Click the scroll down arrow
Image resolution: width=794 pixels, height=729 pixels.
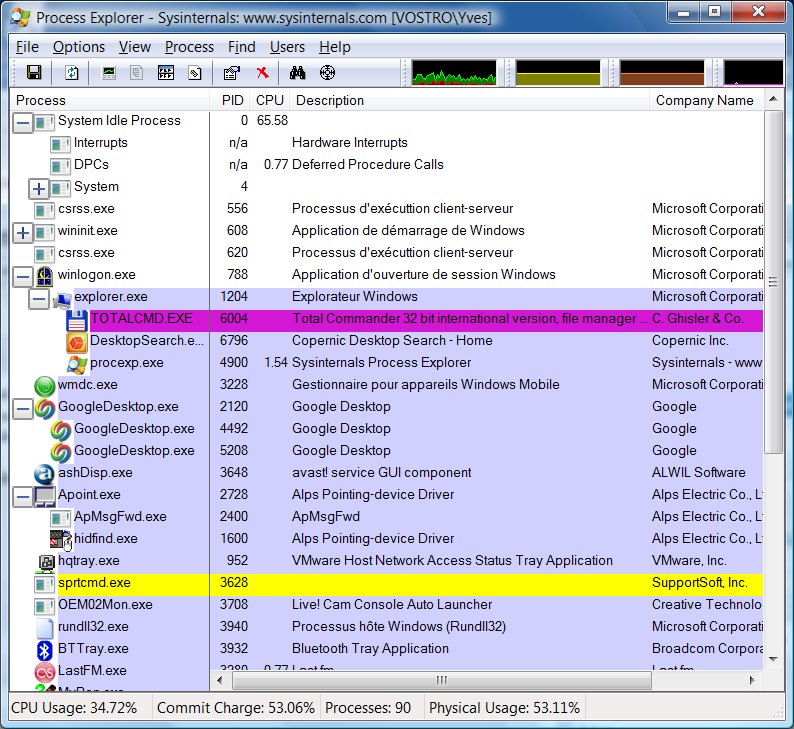(773, 659)
